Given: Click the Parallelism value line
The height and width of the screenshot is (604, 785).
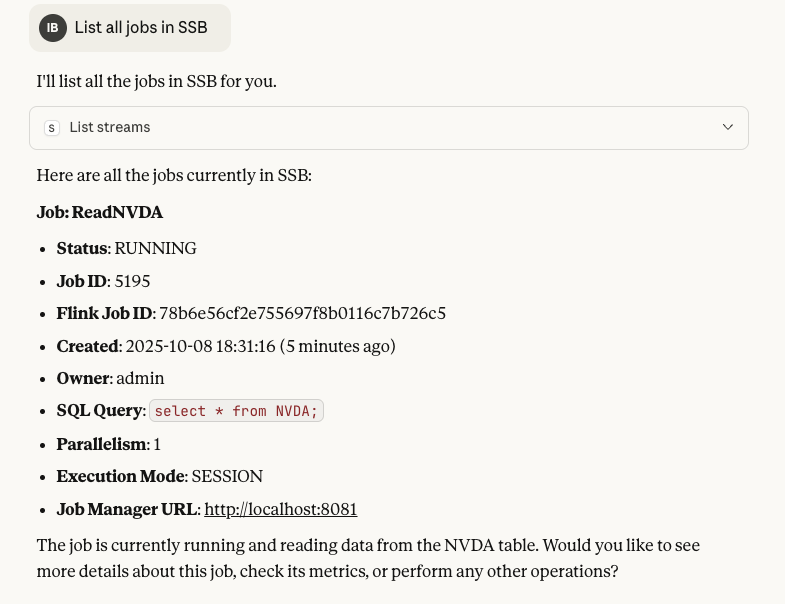Looking at the screenshot, I should click(108, 444).
